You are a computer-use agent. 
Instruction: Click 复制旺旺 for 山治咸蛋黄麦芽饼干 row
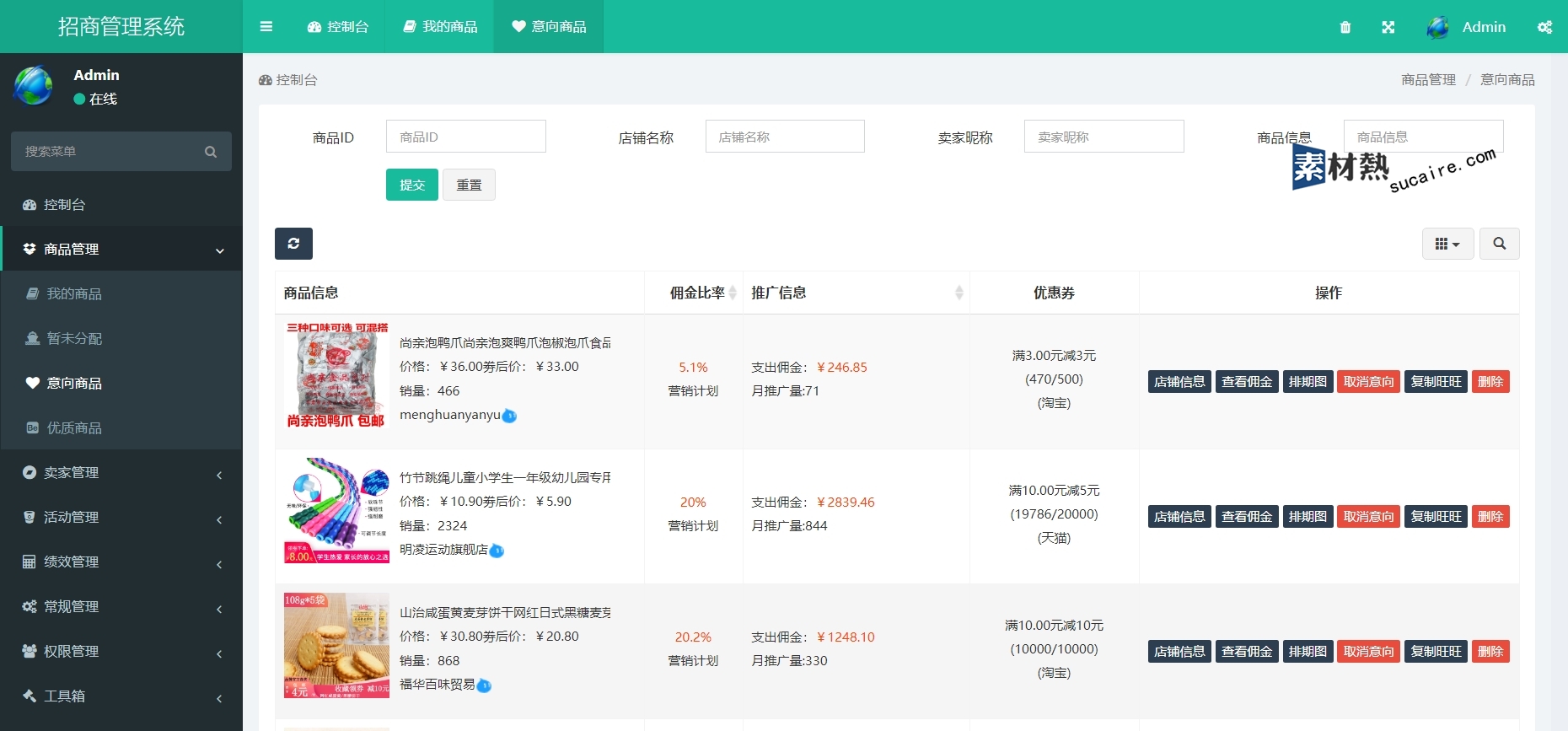click(1436, 651)
